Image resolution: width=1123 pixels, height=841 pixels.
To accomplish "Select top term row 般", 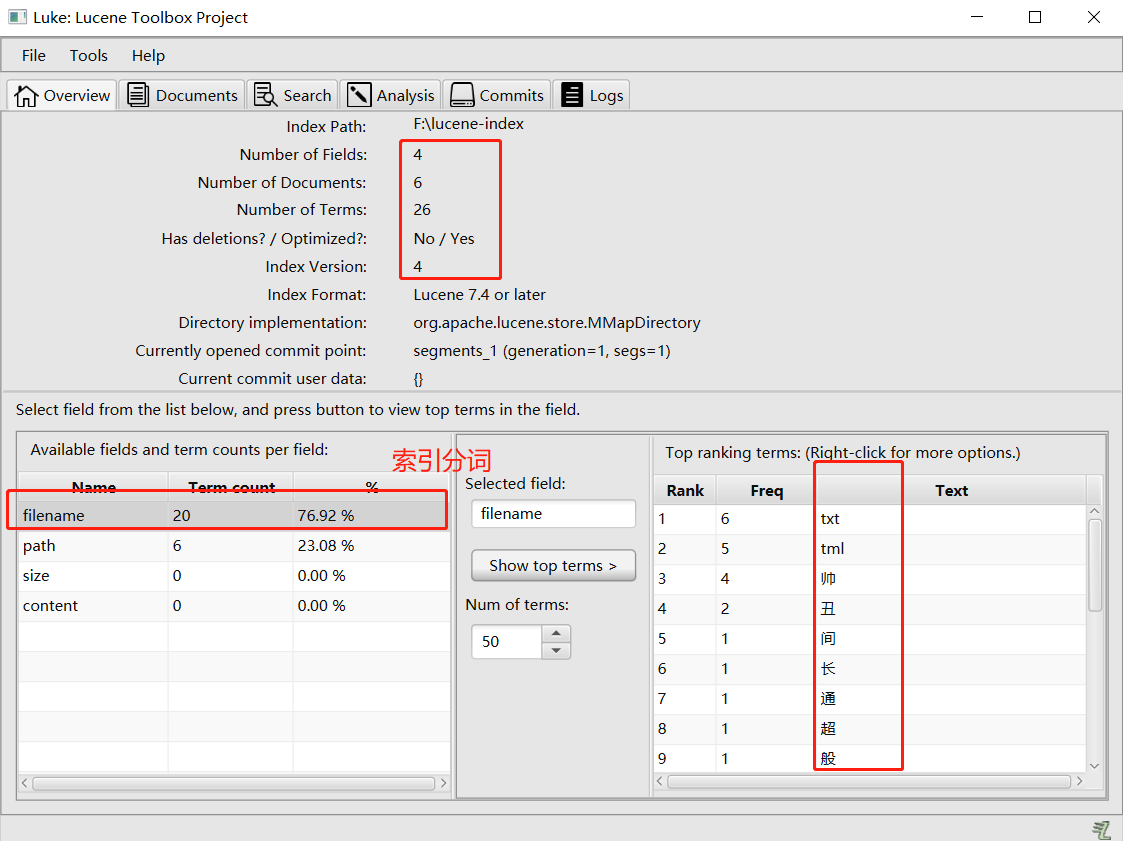I will pos(870,758).
